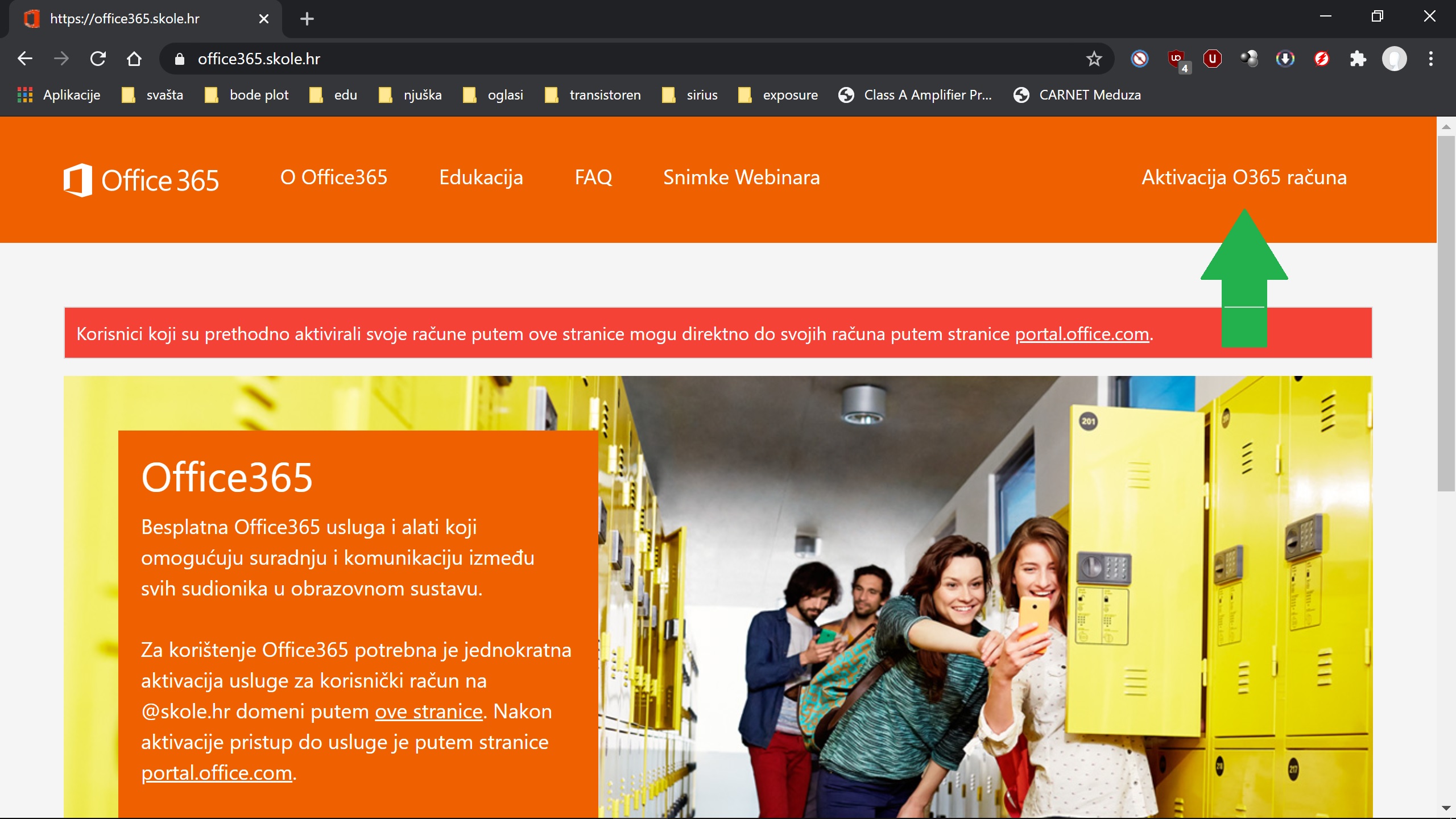Open the oglasi bookmark folder
The image size is (1456, 819).
point(493,95)
